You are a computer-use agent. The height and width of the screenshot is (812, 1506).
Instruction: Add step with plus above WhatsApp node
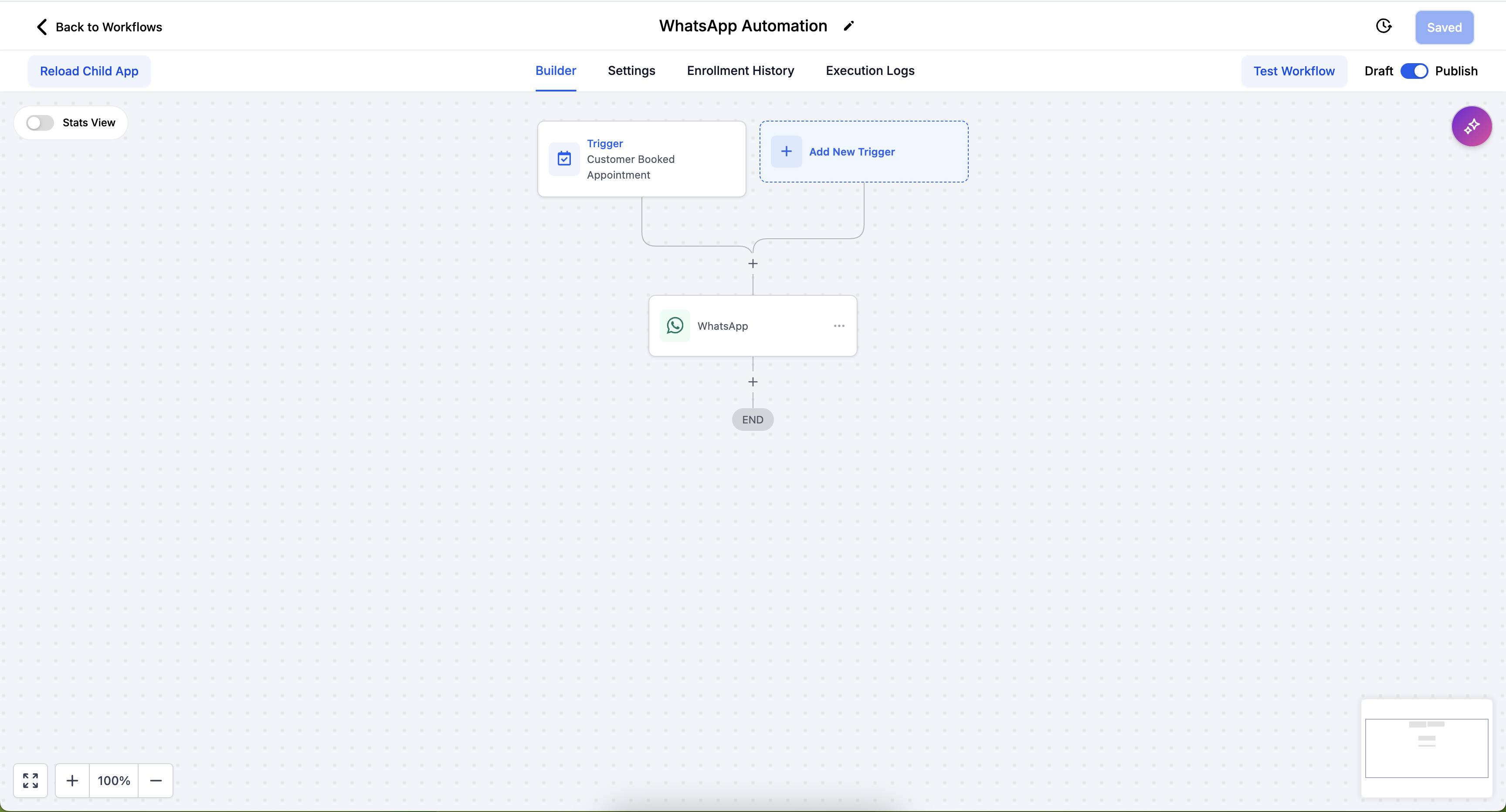click(x=753, y=264)
